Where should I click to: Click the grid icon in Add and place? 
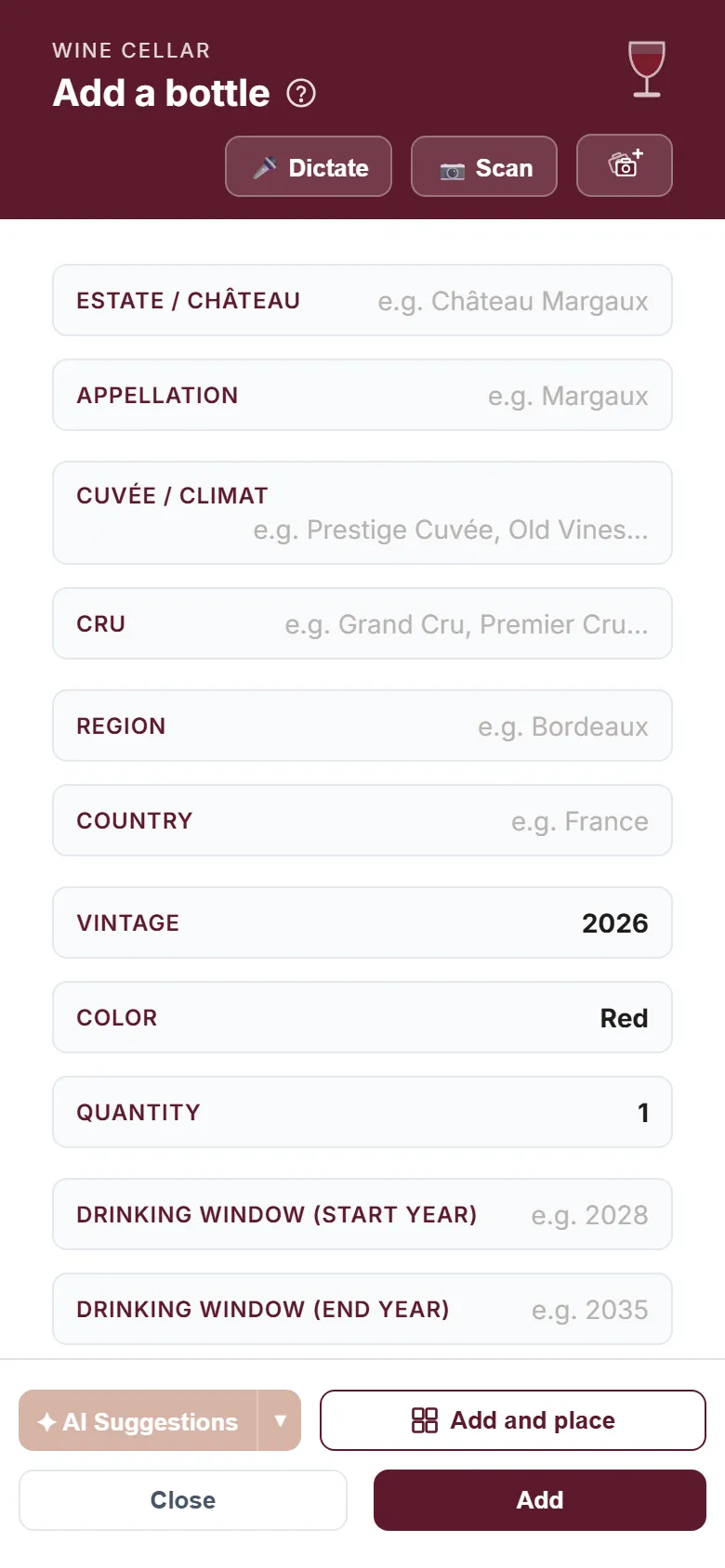click(x=425, y=1420)
